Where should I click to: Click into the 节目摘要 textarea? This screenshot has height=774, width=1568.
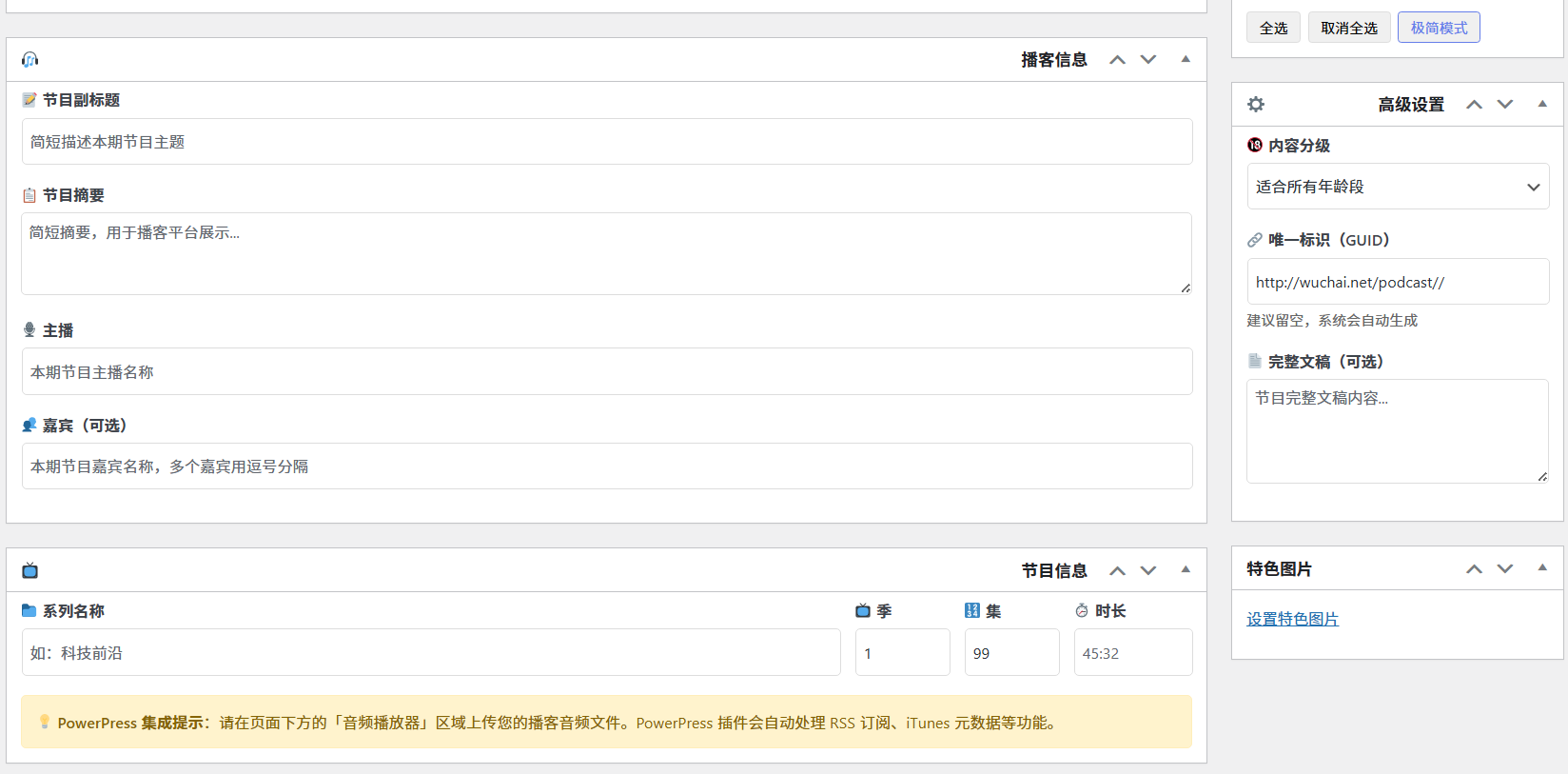[607, 253]
